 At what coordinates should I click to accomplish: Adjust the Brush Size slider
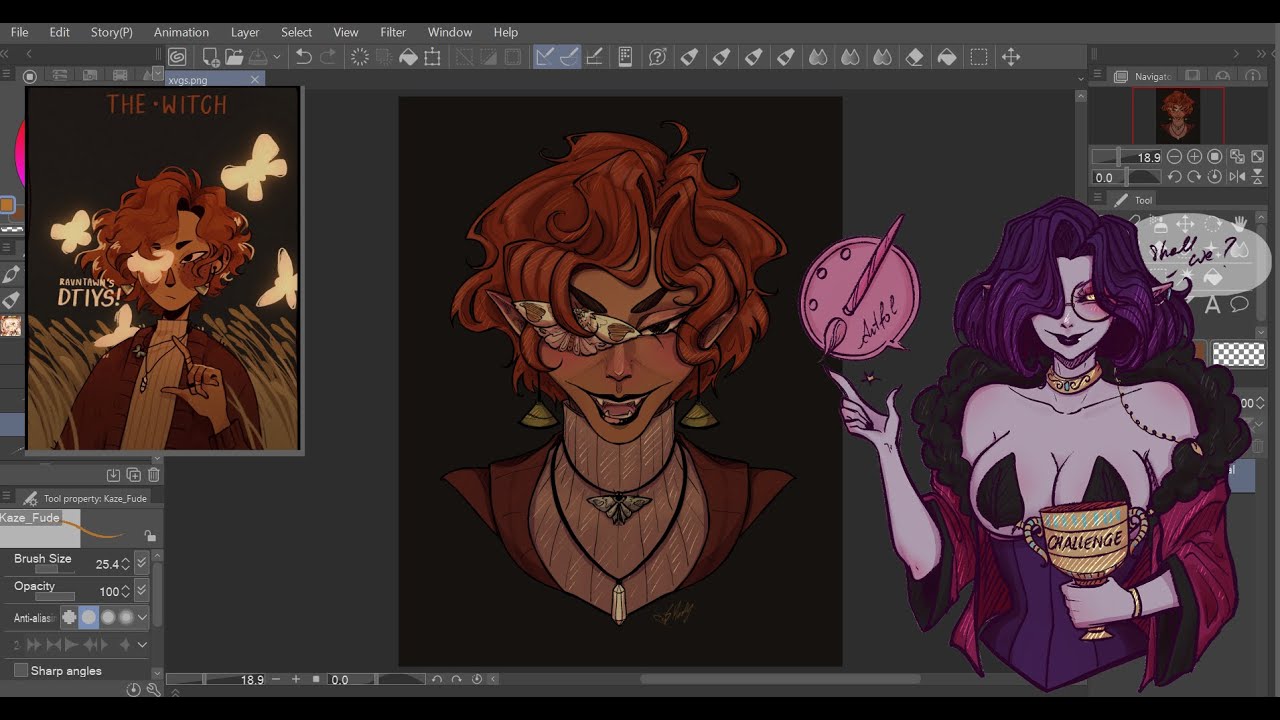[55, 569]
